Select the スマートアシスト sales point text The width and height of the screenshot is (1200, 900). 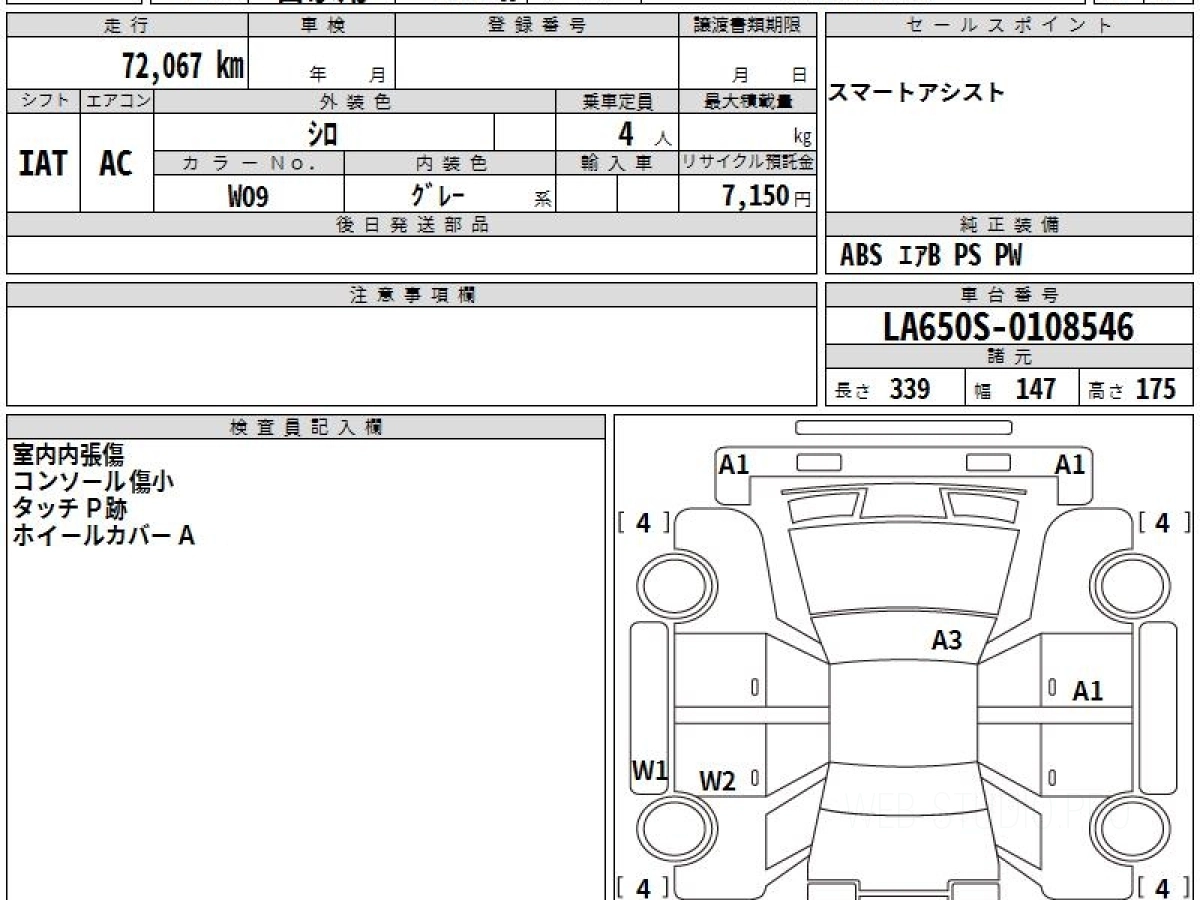tap(916, 92)
